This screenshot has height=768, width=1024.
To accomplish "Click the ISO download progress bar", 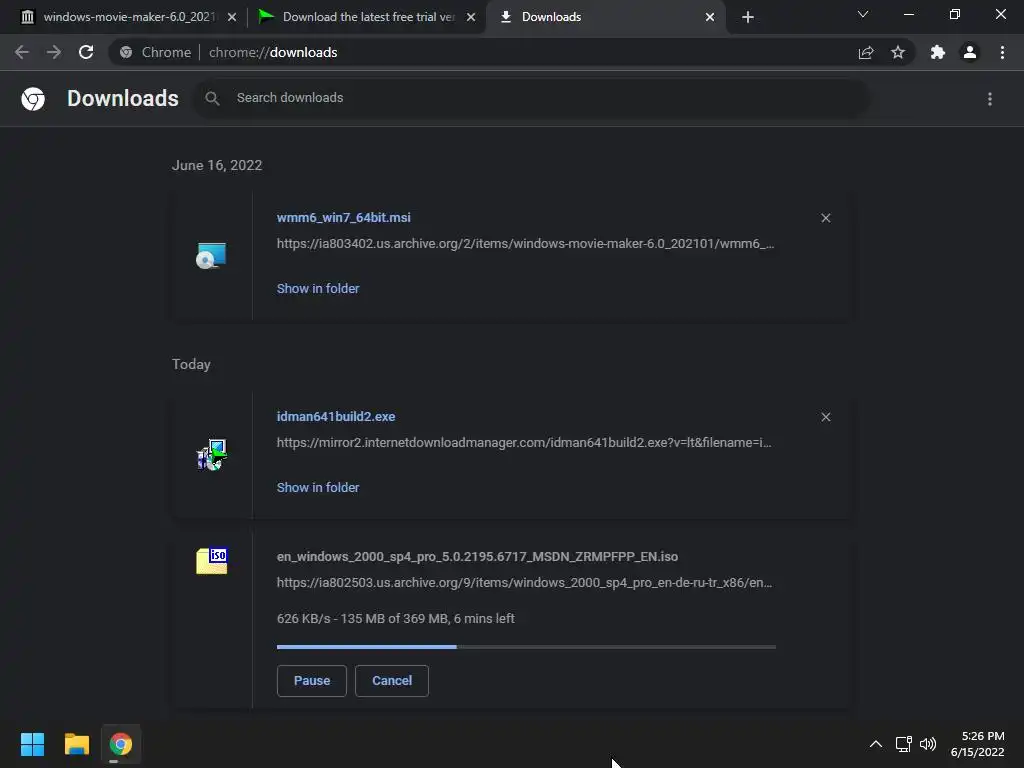I will [x=526, y=647].
